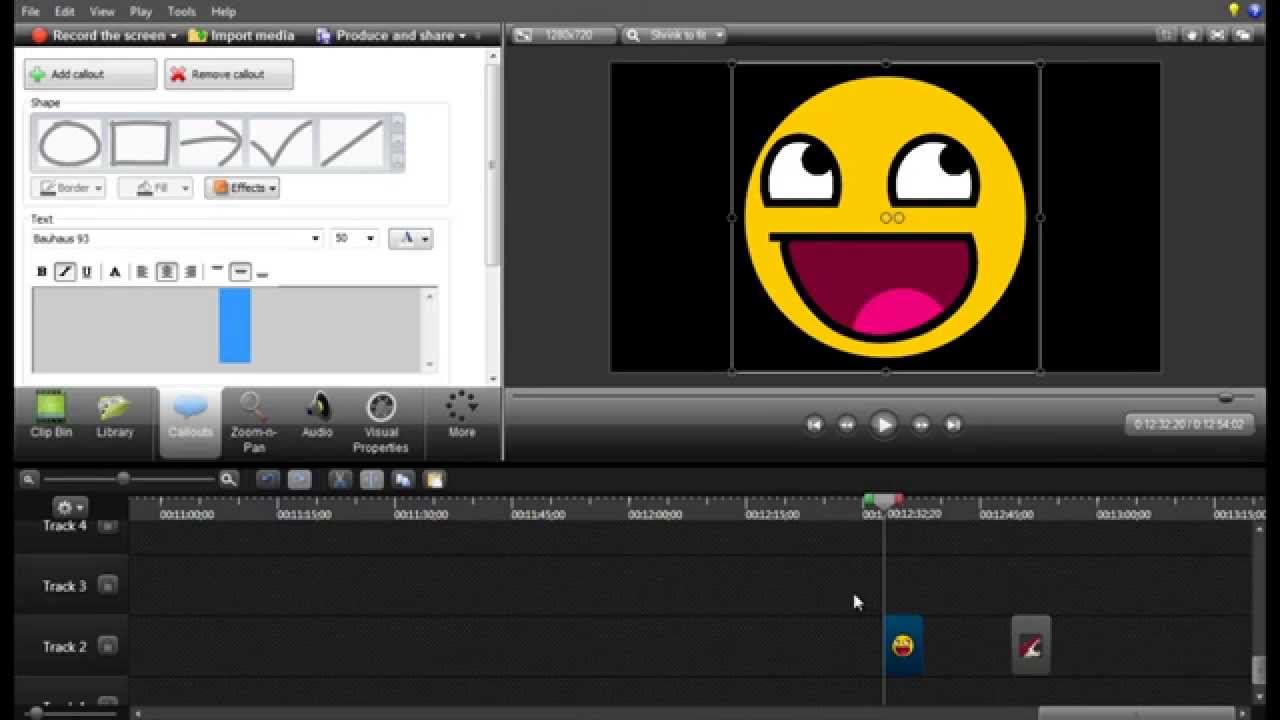Screen dimensions: 1280x720
Task: Open the Help menu
Action: (224, 12)
